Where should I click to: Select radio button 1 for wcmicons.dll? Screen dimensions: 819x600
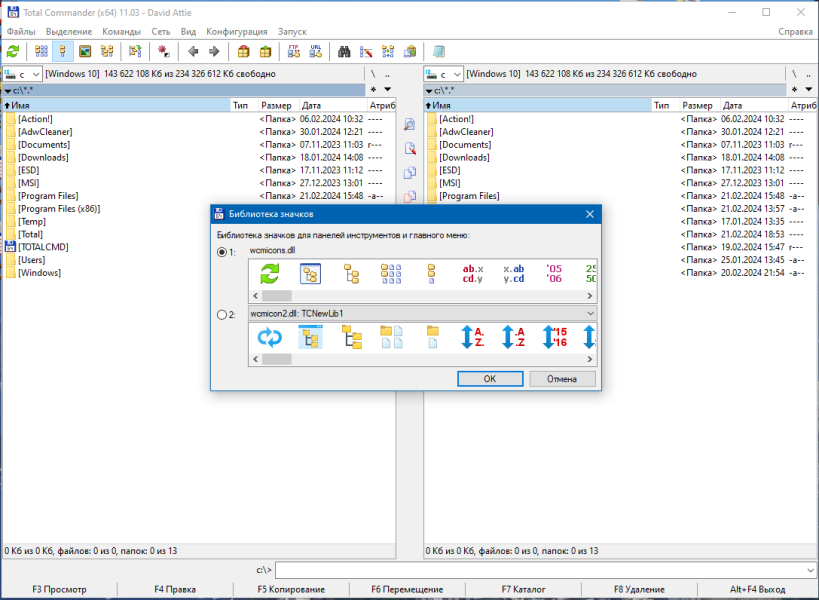click(222, 252)
